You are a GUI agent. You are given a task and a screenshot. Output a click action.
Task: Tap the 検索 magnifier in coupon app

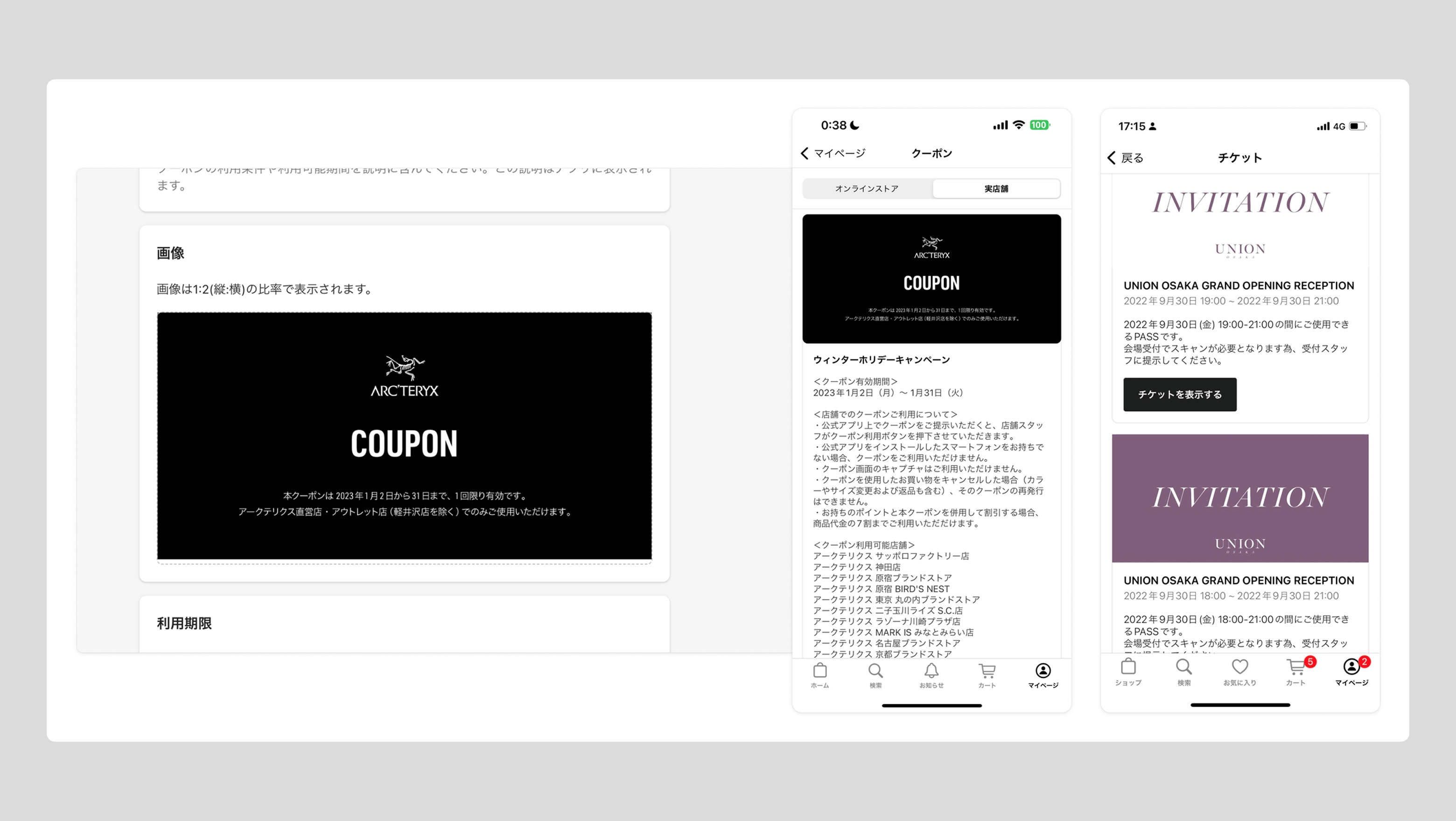tap(875, 671)
